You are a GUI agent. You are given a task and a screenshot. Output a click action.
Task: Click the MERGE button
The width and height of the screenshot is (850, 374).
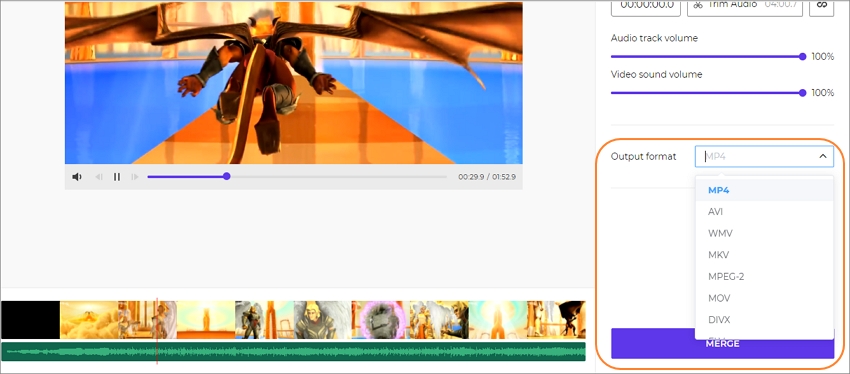(x=722, y=344)
